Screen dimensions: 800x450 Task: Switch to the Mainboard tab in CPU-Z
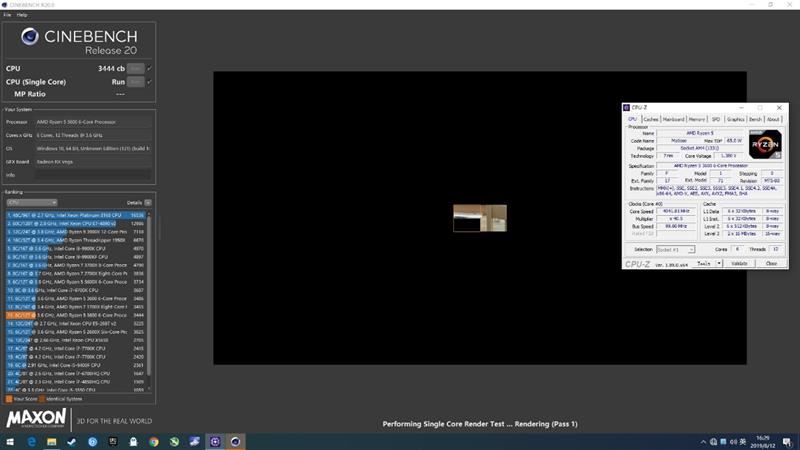673,119
